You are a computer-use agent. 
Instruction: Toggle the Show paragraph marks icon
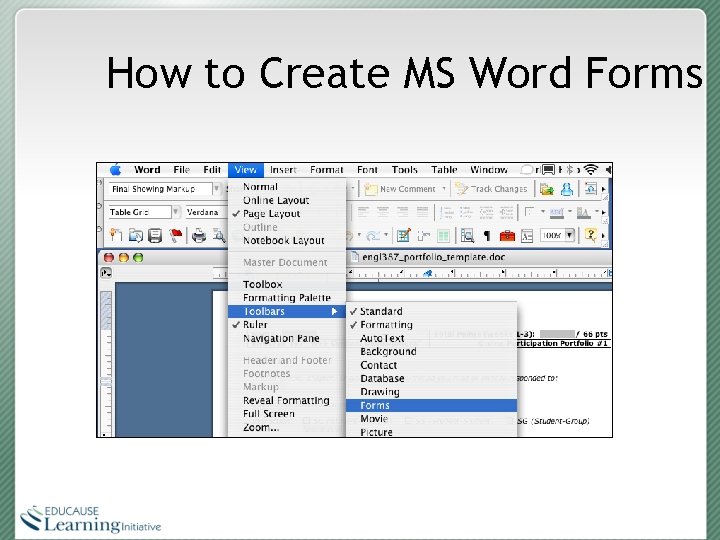coord(487,236)
